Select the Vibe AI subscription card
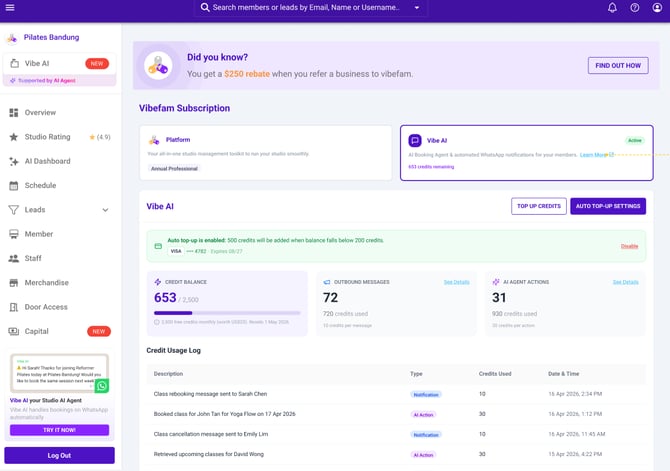670x471 pixels. tap(526, 153)
